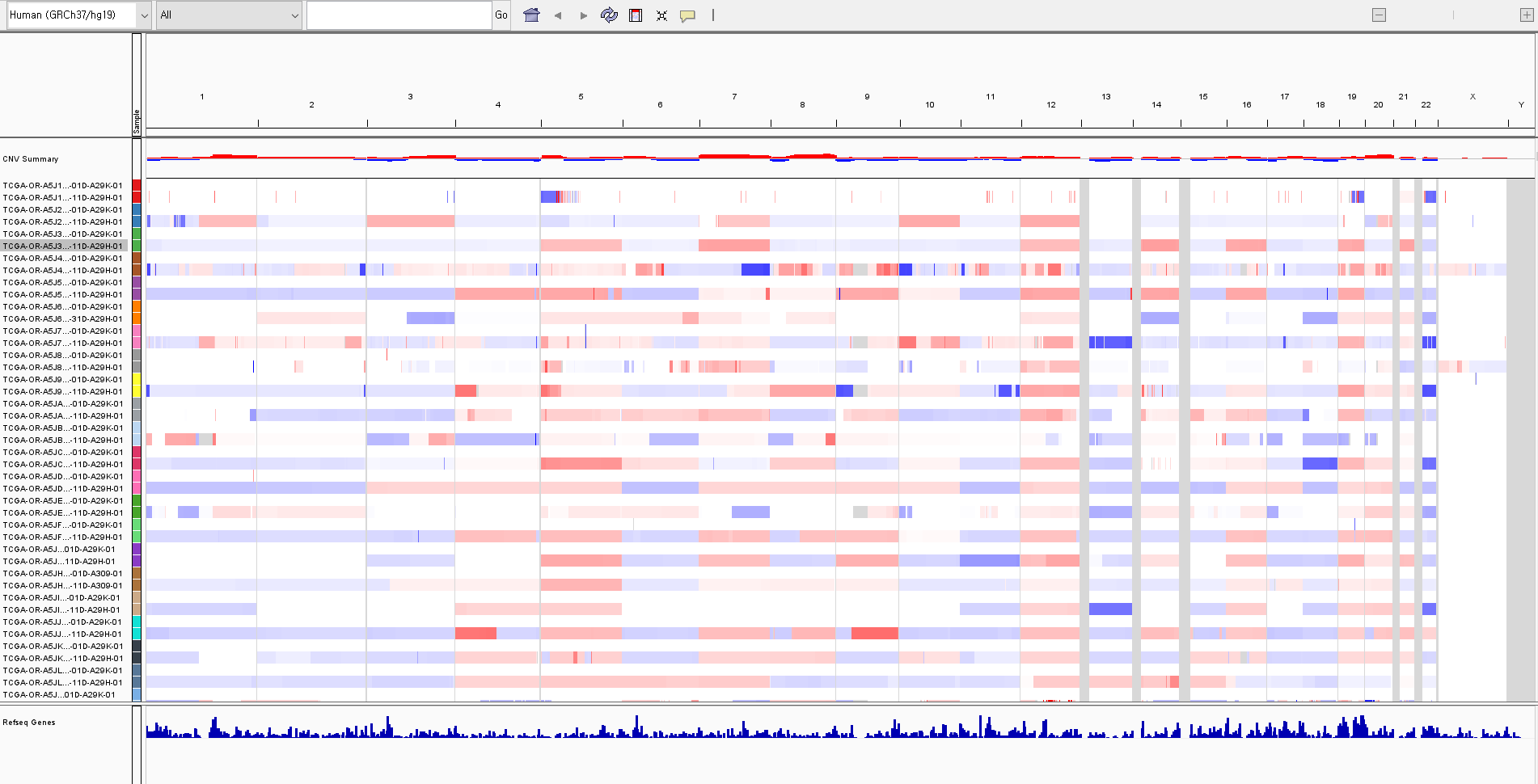Viewport: 1538px width, 784px height.
Task: Open the yellow speech bubble popup settings
Action: [x=687, y=15]
